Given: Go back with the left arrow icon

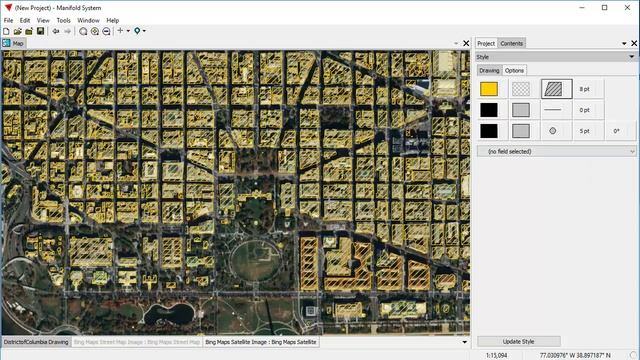Looking at the screenshot, I should tap(56, 31).
